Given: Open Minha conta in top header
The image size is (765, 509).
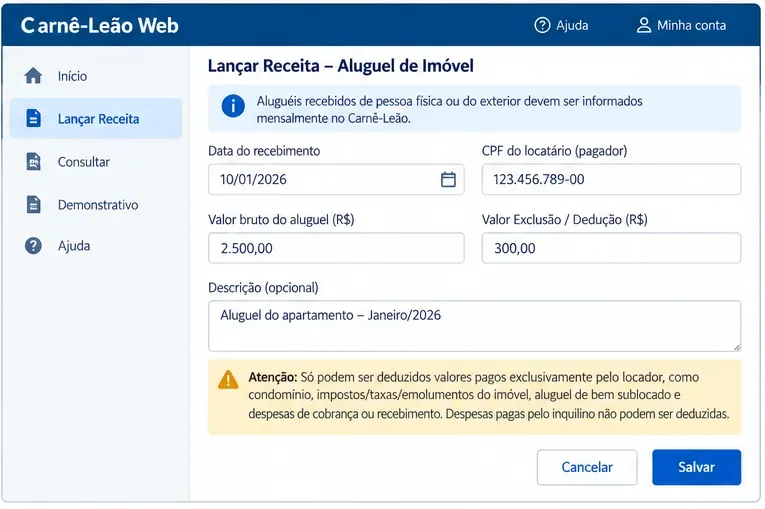Looking at the screenshot, I should pos(681,25).
